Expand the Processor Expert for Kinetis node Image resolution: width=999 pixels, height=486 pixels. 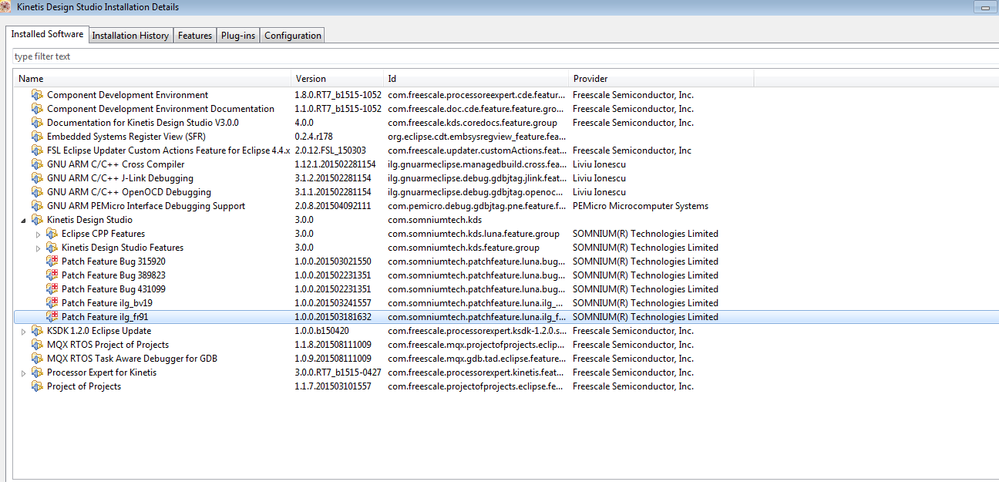click(24, 373)
